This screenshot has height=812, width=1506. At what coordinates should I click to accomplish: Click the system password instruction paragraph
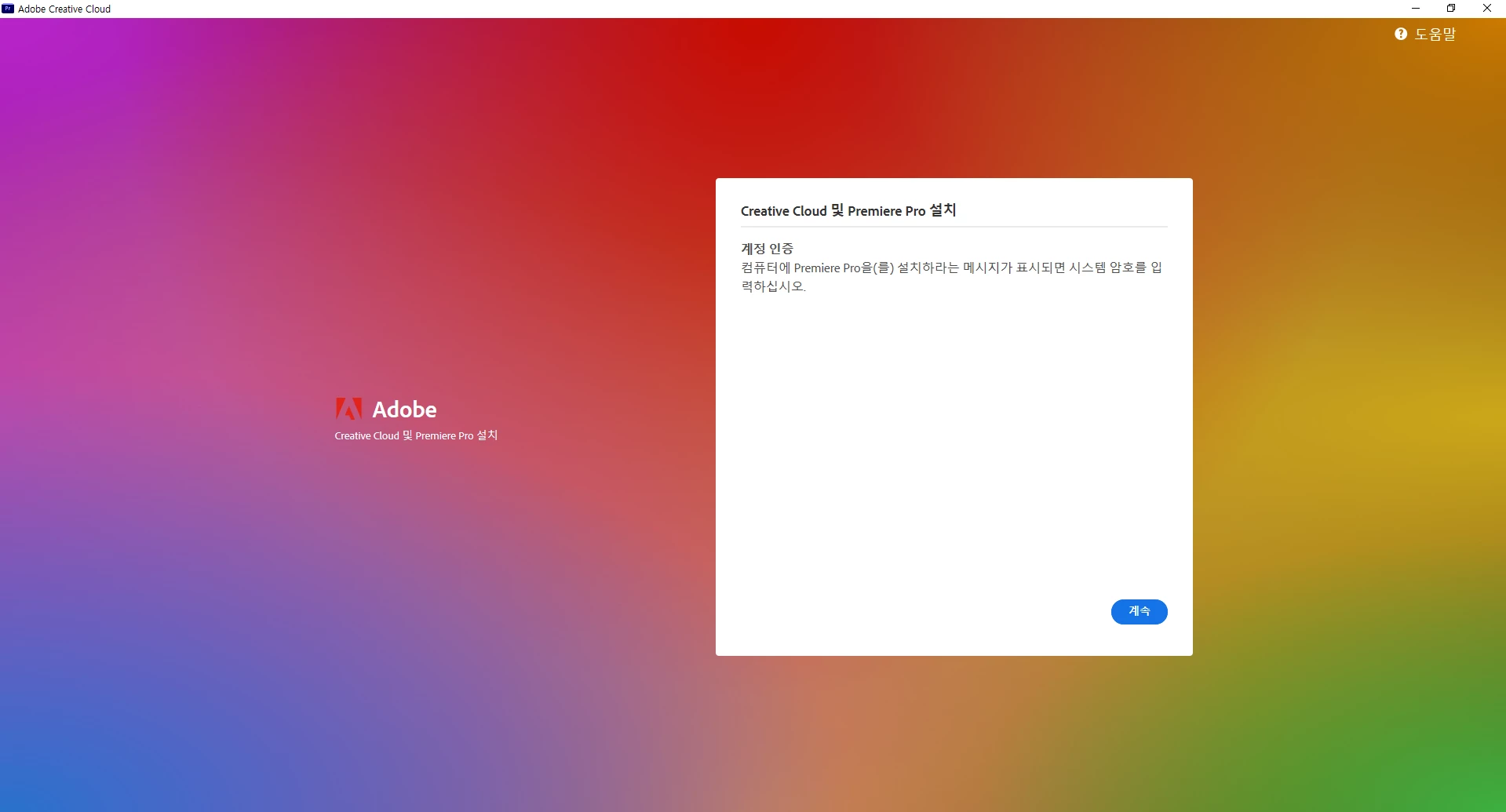pos(951,277)
